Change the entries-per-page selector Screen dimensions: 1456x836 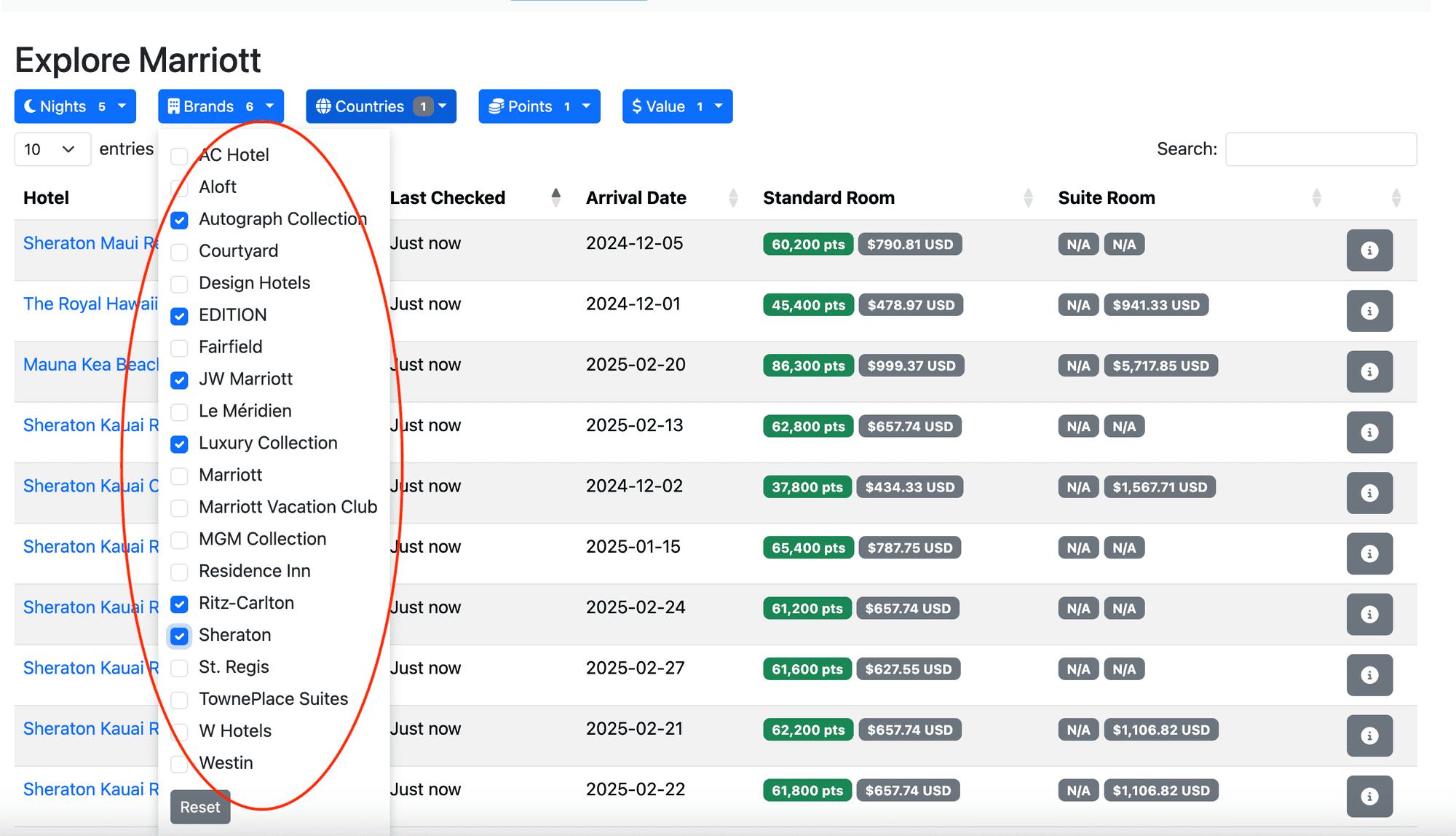click(x=52, y=149)
